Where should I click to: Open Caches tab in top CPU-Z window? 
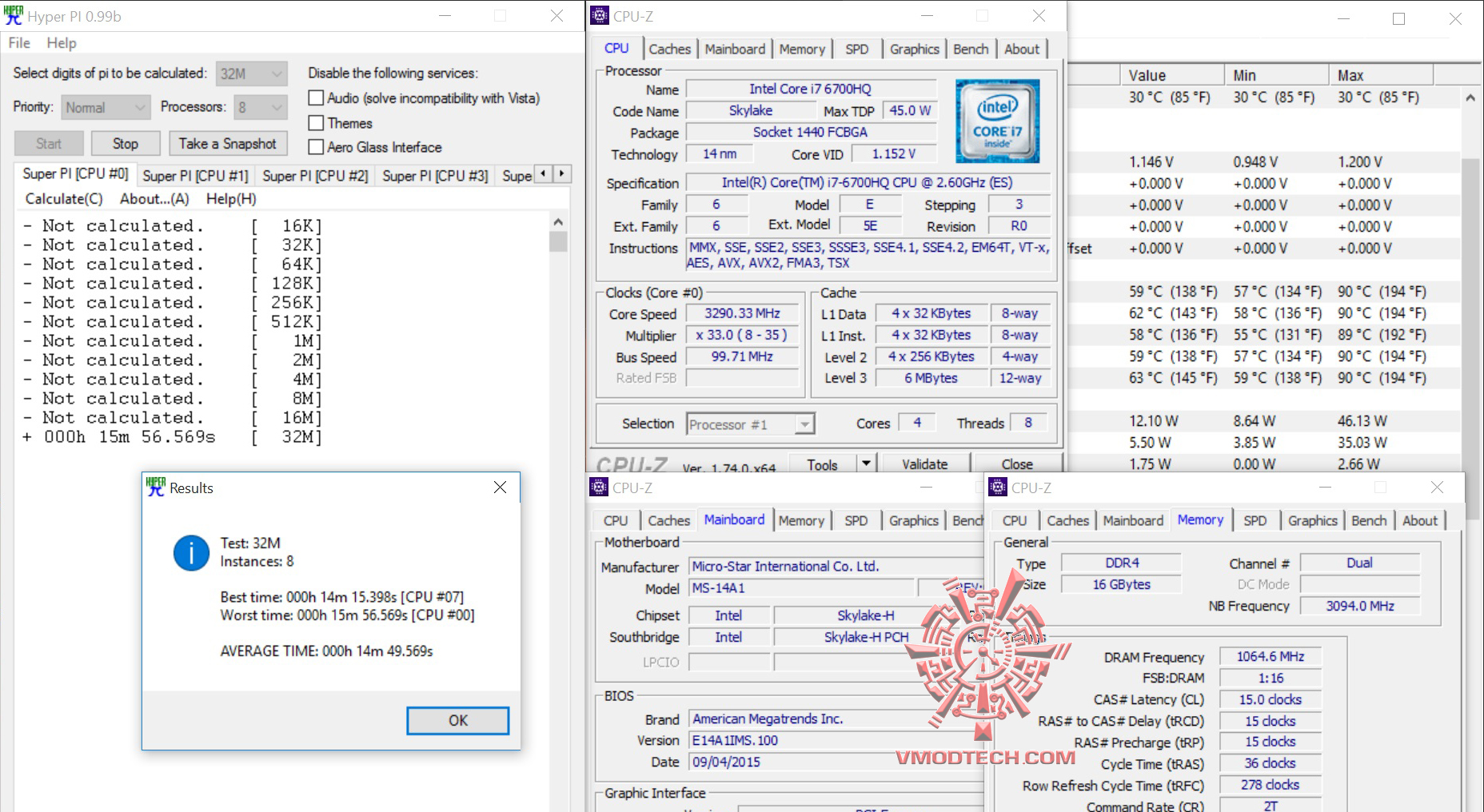point(669,50)
